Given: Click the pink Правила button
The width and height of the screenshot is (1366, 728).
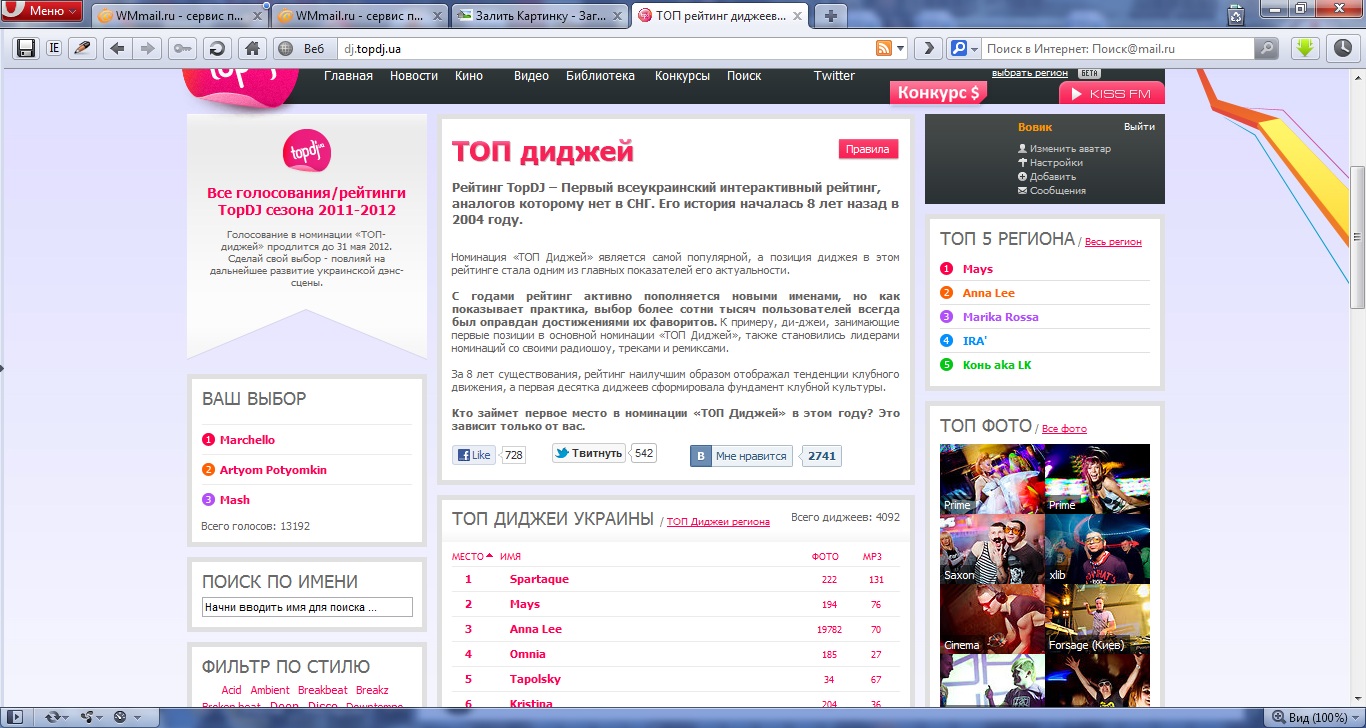Looking at the screenshot, I should [867, 149].
